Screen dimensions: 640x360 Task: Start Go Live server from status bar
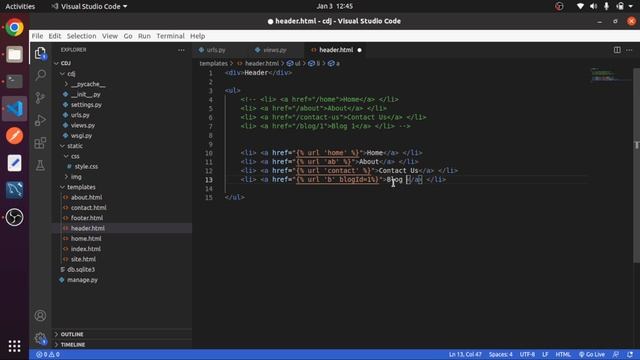point(591,354)
